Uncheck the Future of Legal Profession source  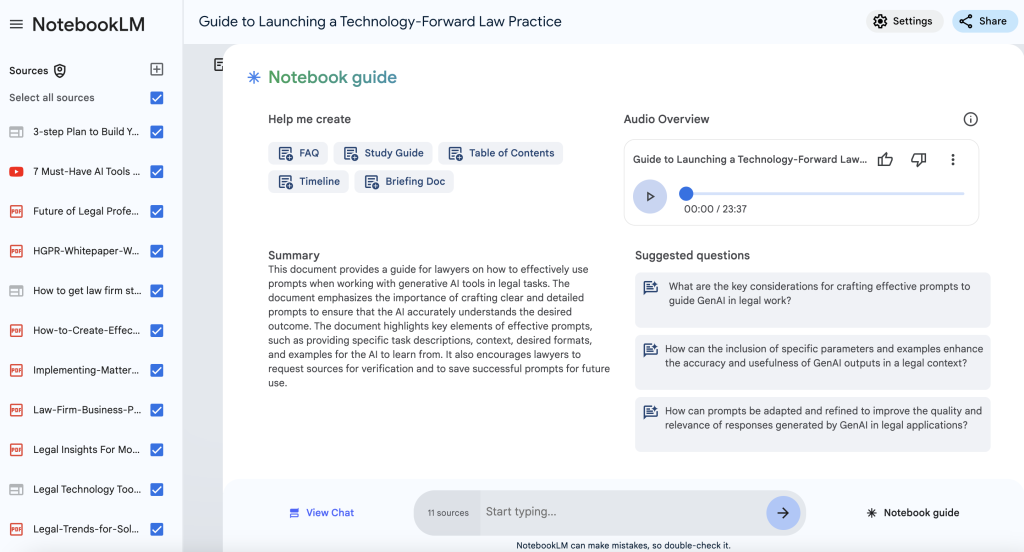(157, 211)
